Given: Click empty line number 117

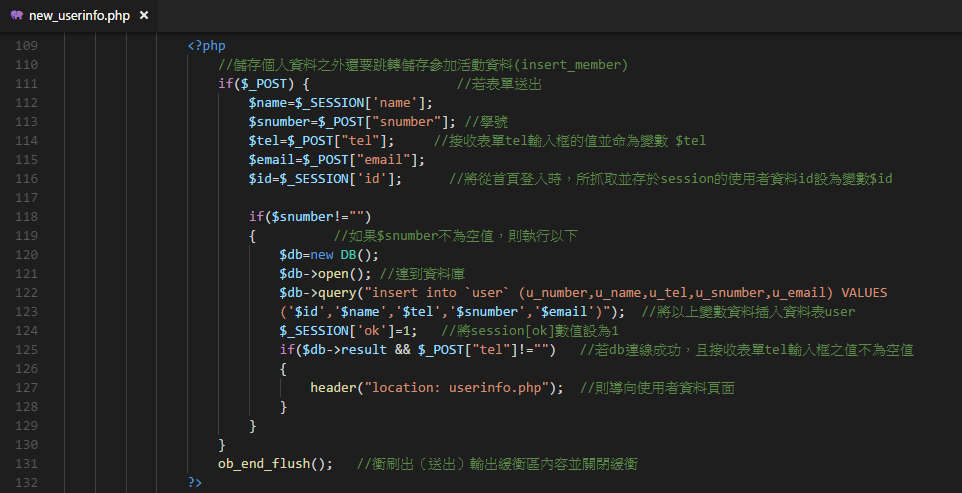Looking at the screenshot, I should 26,197.
